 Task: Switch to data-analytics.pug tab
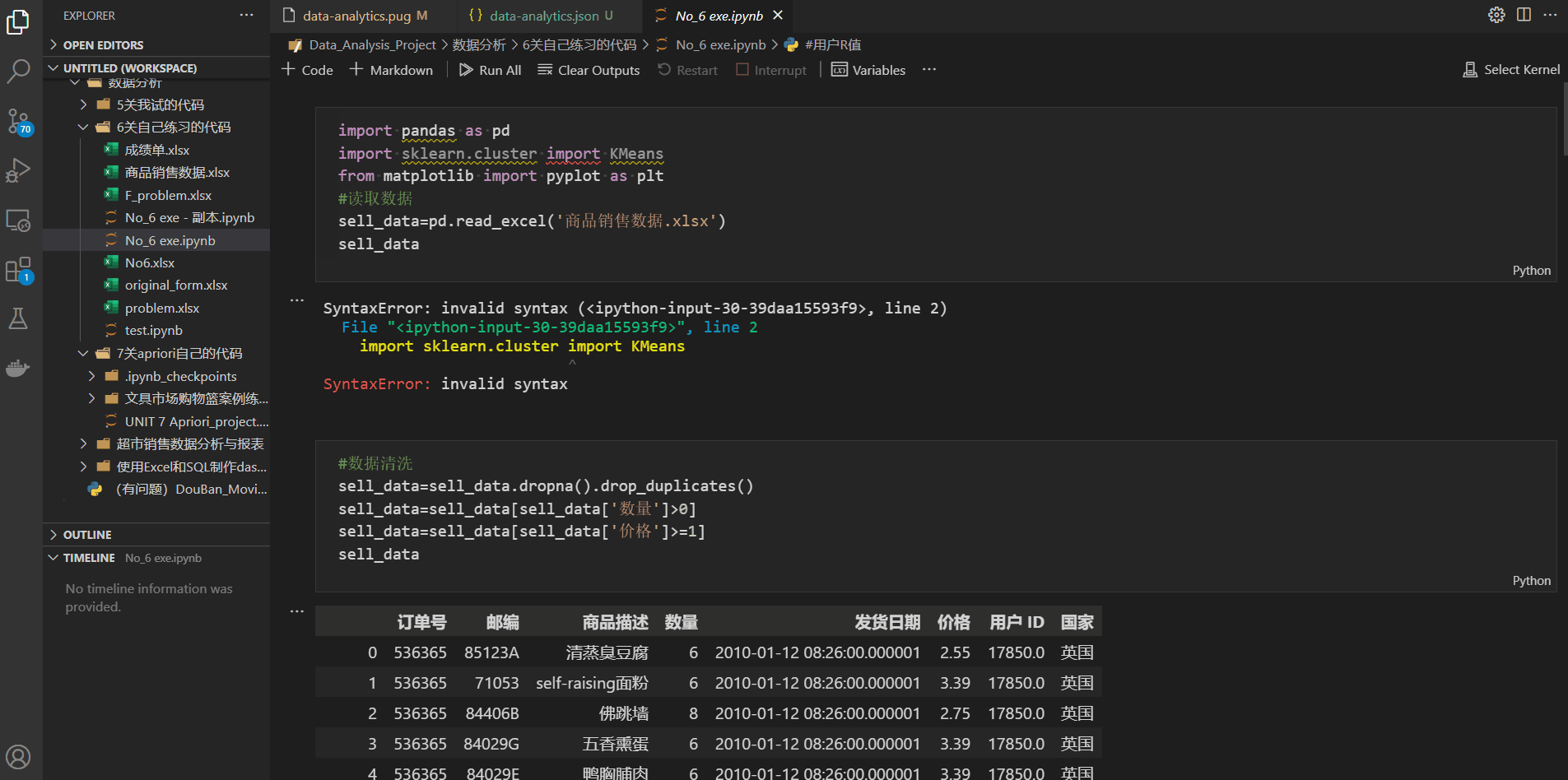click(356, 16)
